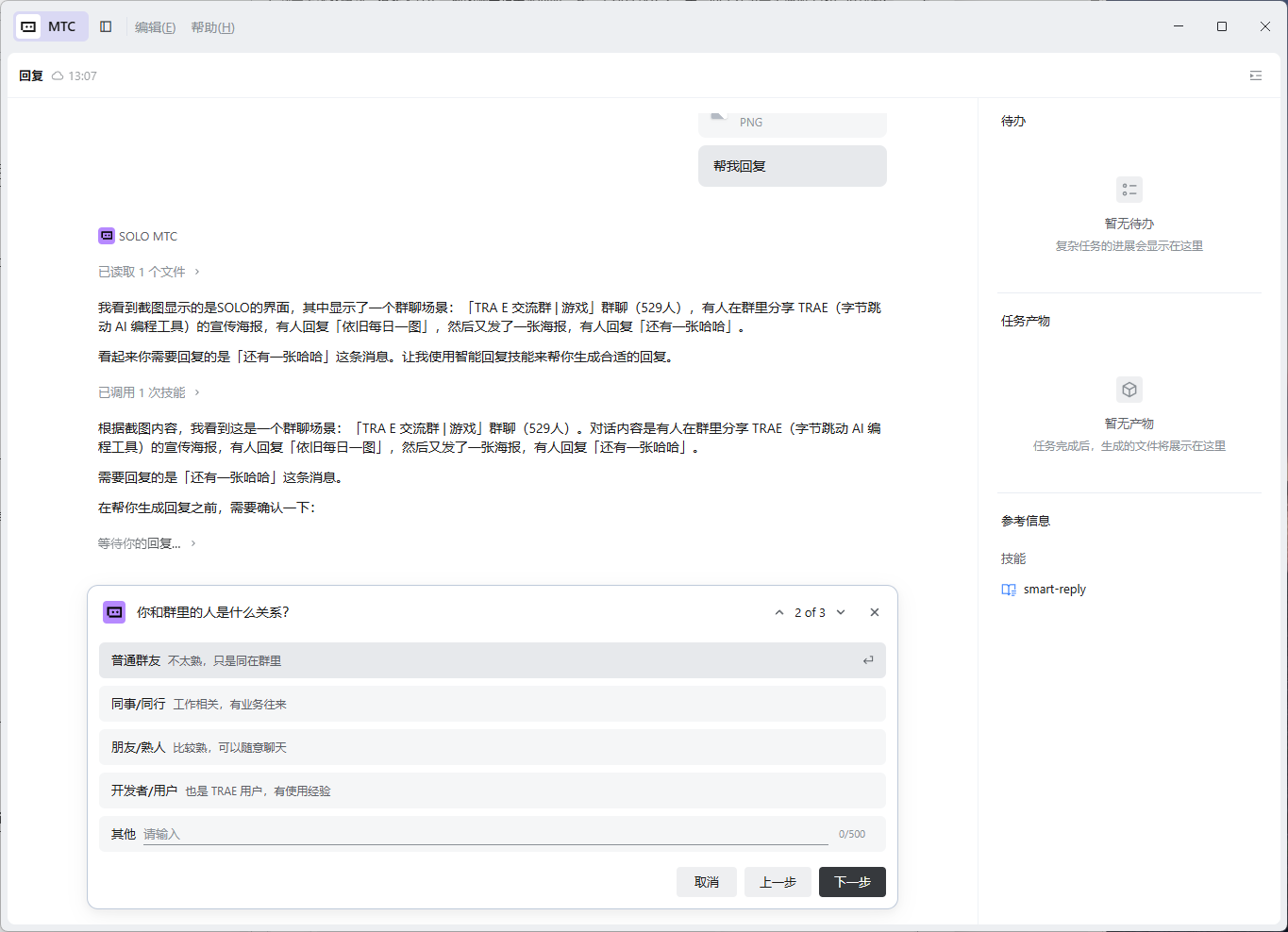Click the 2 of 3 counter
The height and width of the screenshot is (932, 1288).
(x=810, y=612)
